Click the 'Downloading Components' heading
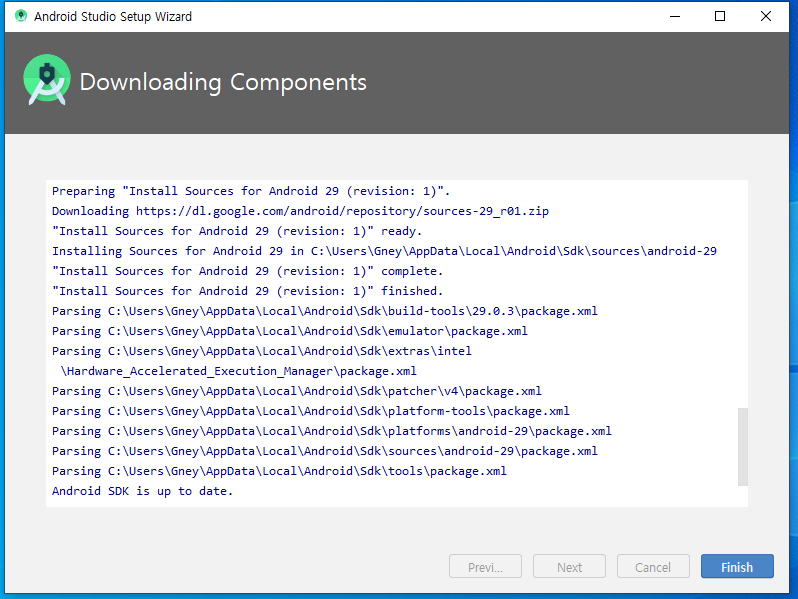 coord(223,82)
